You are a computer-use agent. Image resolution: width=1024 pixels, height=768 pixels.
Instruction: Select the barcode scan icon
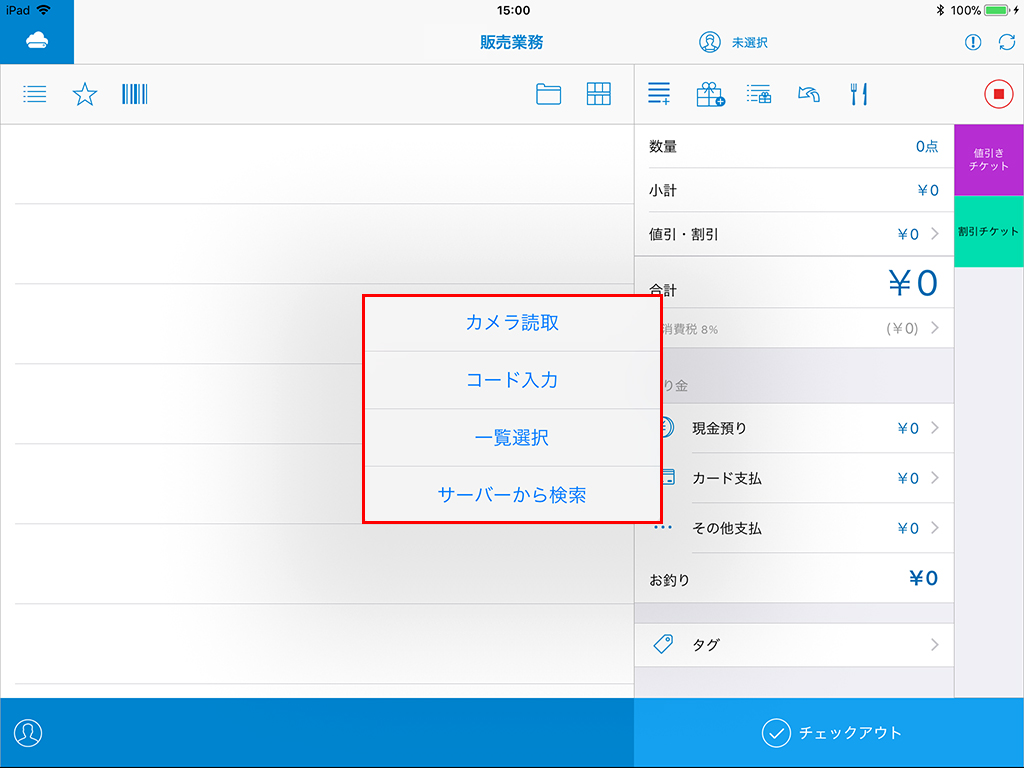pos(135,94)
